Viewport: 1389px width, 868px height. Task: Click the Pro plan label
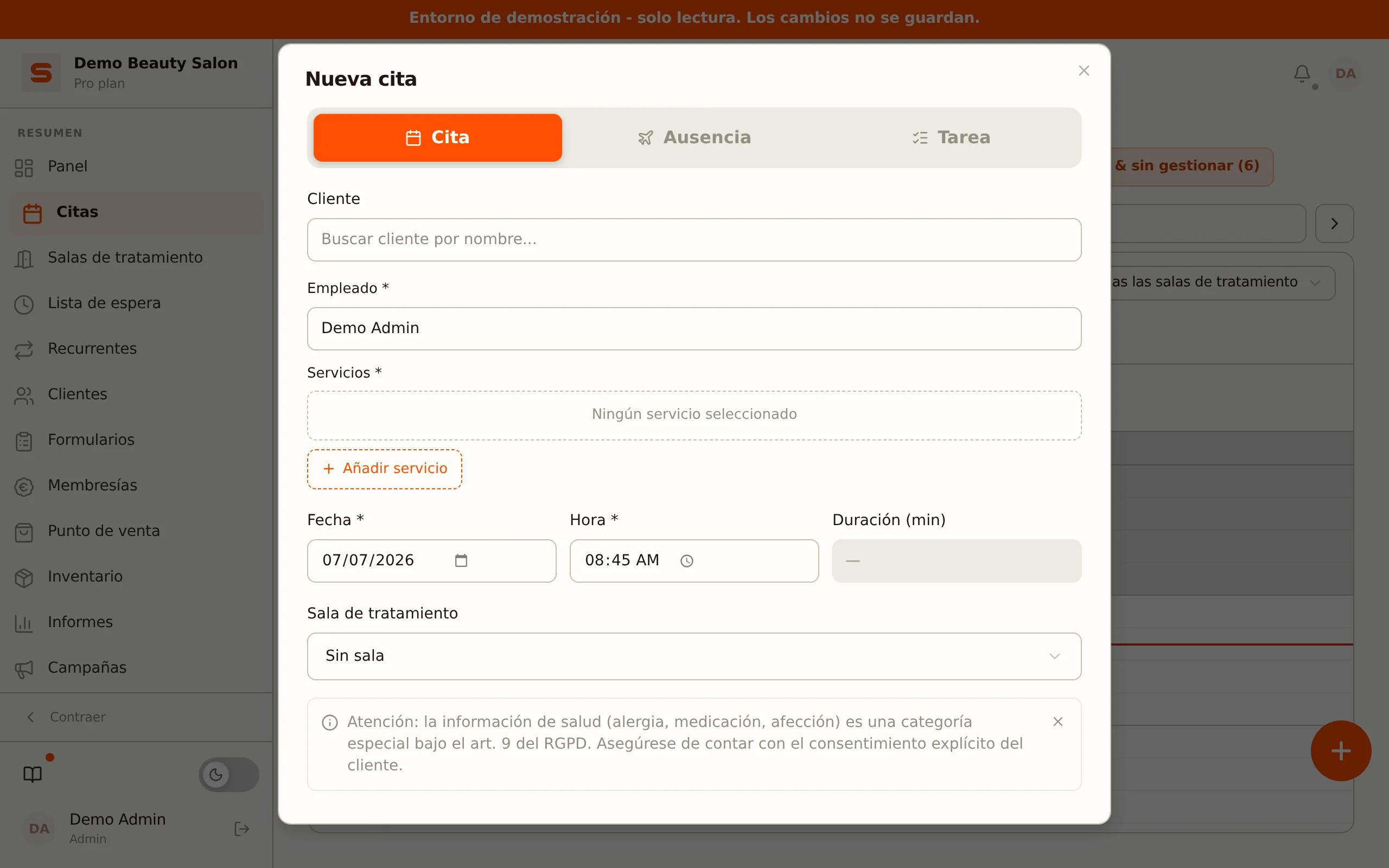[x=99, y=84]
